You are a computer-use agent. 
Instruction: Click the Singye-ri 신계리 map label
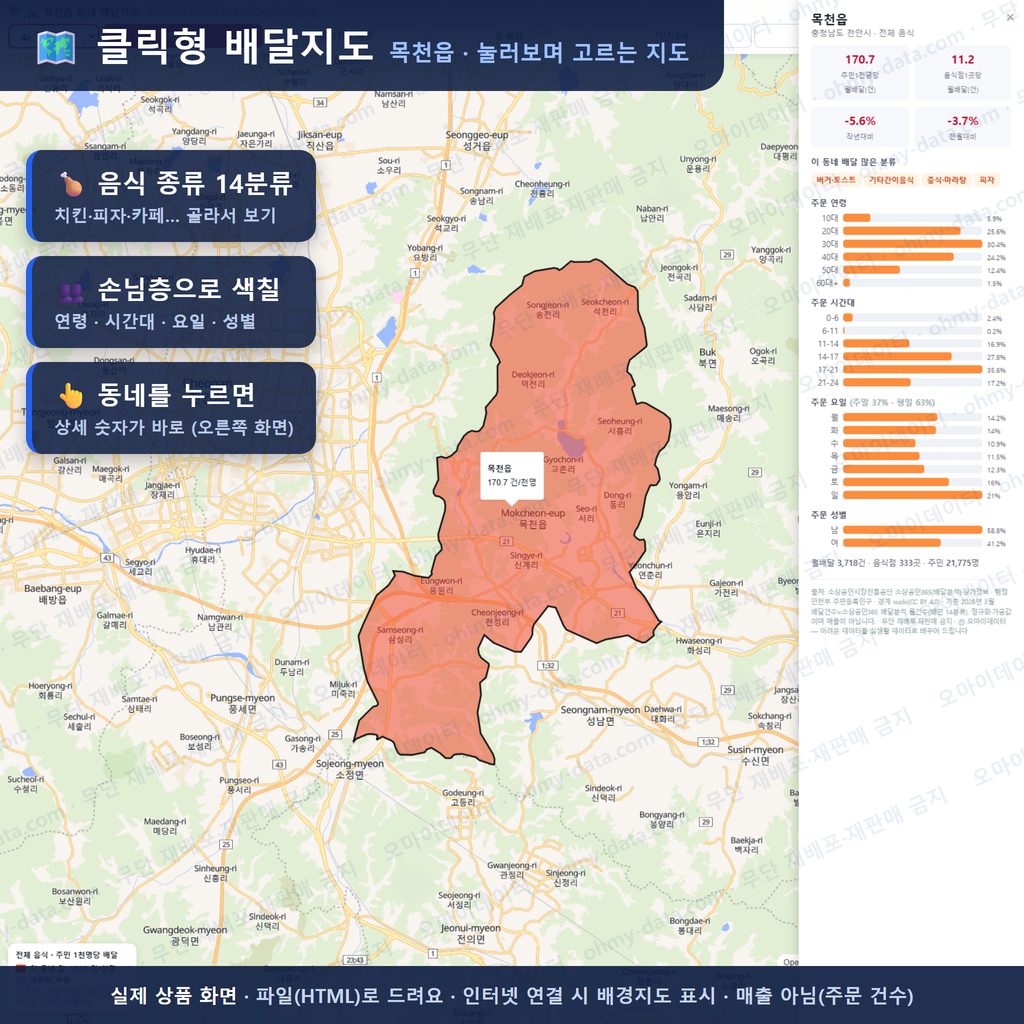coord(526,560)
